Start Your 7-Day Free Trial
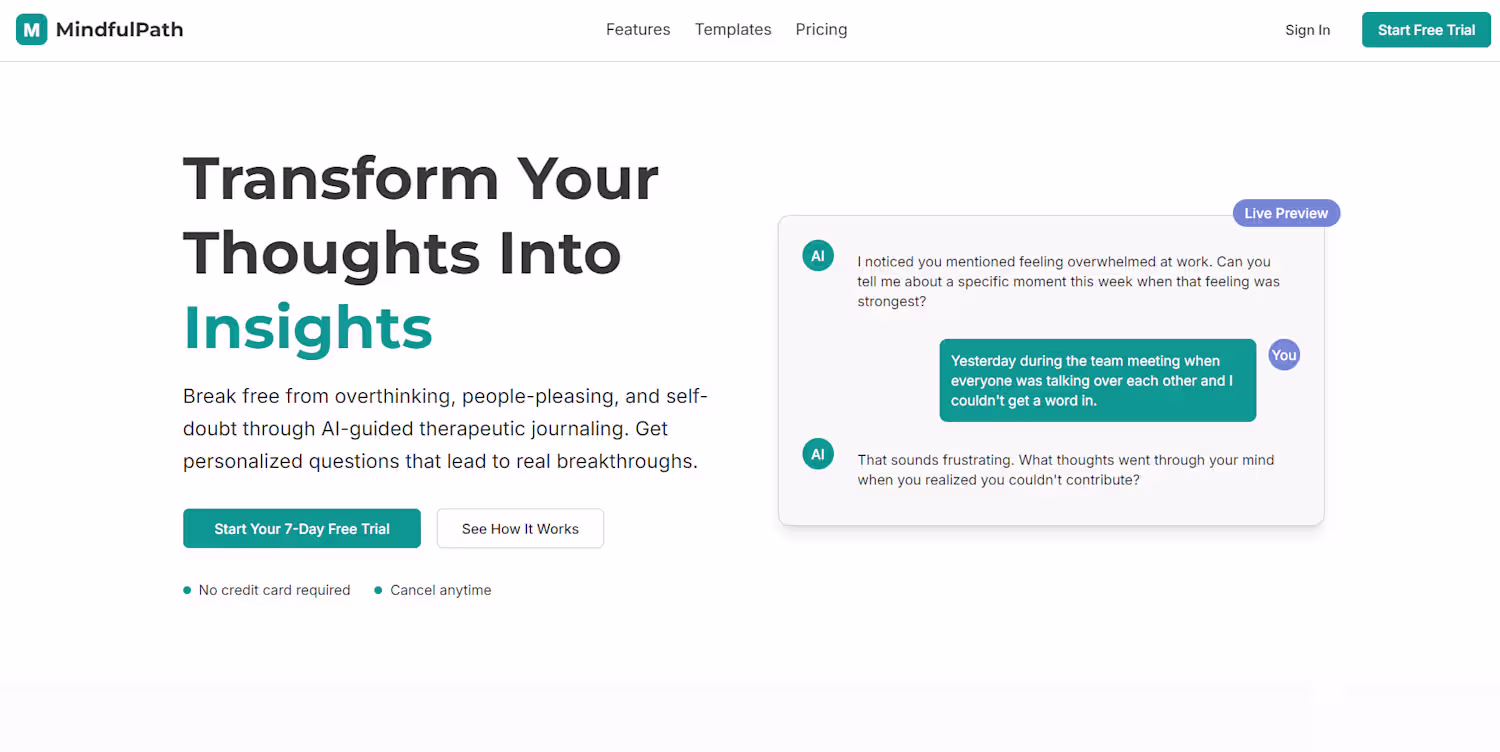1500x752 pixels. pos(302,529)
